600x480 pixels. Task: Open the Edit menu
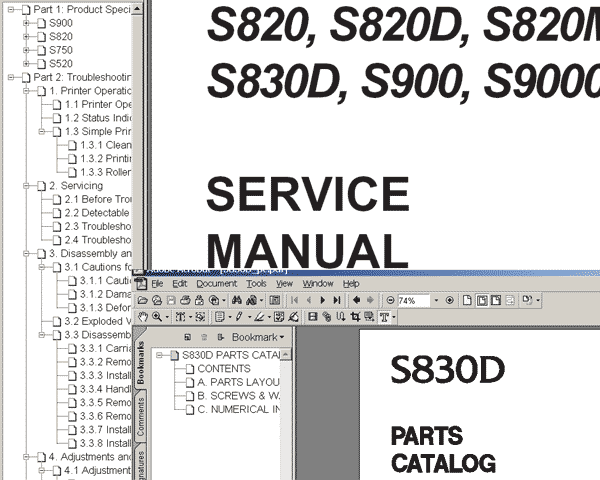click(179, 284)
